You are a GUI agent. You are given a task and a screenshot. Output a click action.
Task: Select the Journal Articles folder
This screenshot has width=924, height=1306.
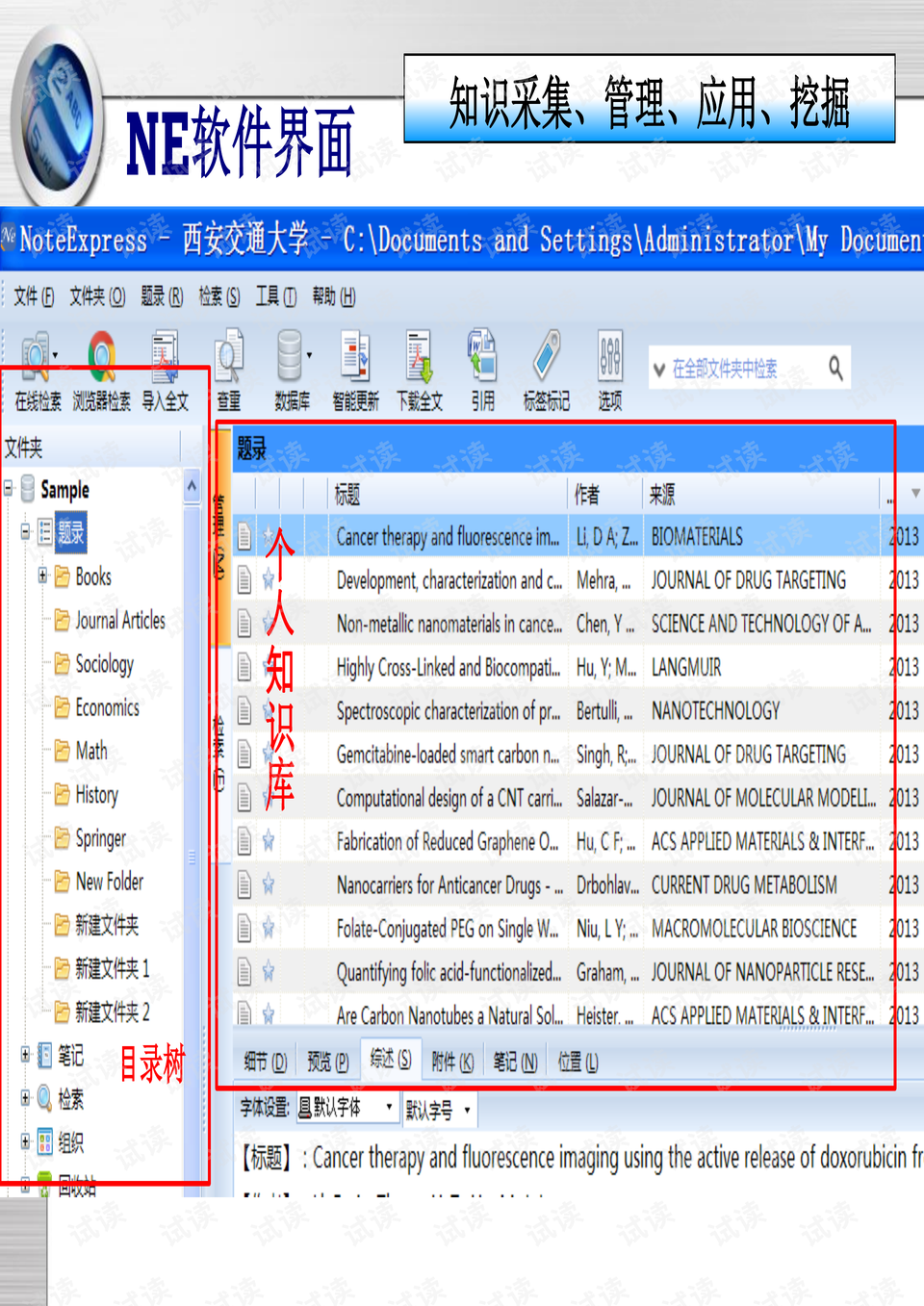119,621
